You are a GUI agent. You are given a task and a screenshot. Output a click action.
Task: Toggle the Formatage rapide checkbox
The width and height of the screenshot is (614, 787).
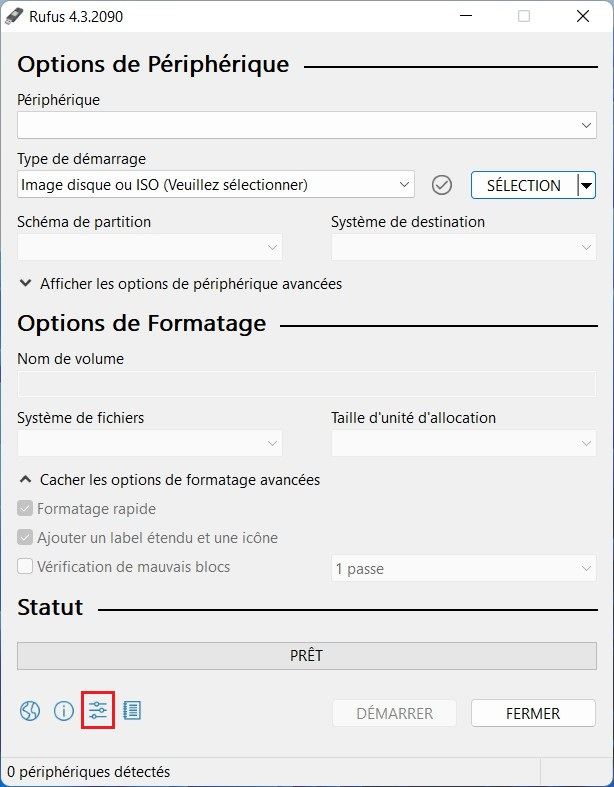pos(26,509)
